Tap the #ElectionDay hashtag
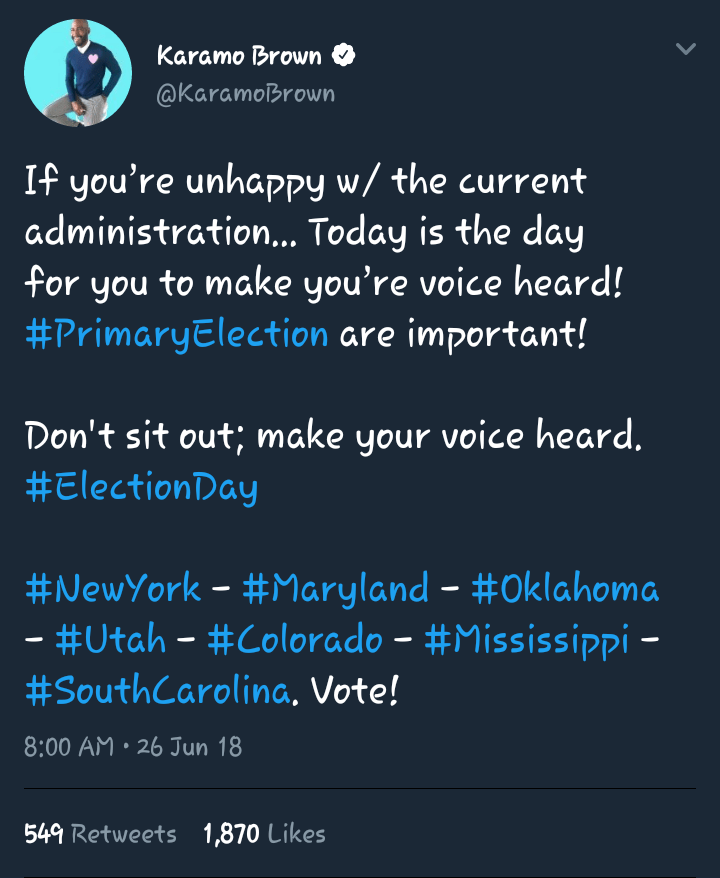The height and width of the screenshot is (878, 720). pos(141,487)
